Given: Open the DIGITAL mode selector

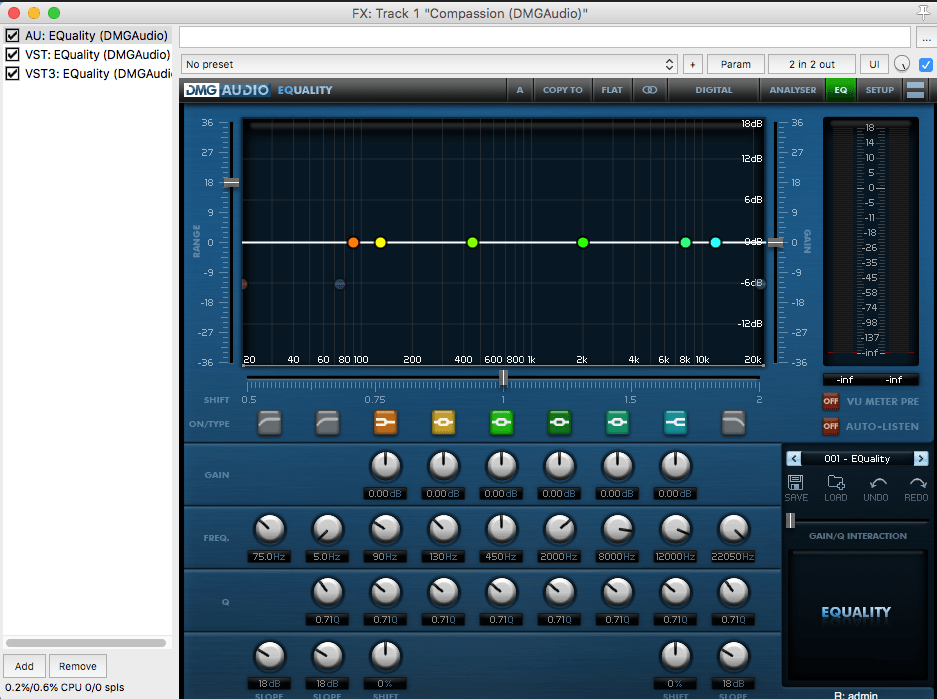Looking at the screenshot, I should (714, 90).
